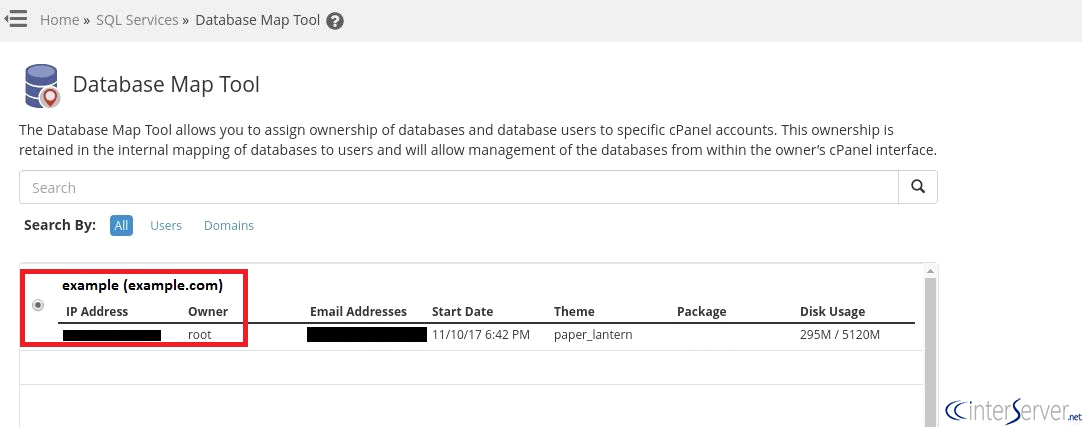The image size is (1082, 427).
Task: Filter search by All
Action: click(x=121, y=226)
